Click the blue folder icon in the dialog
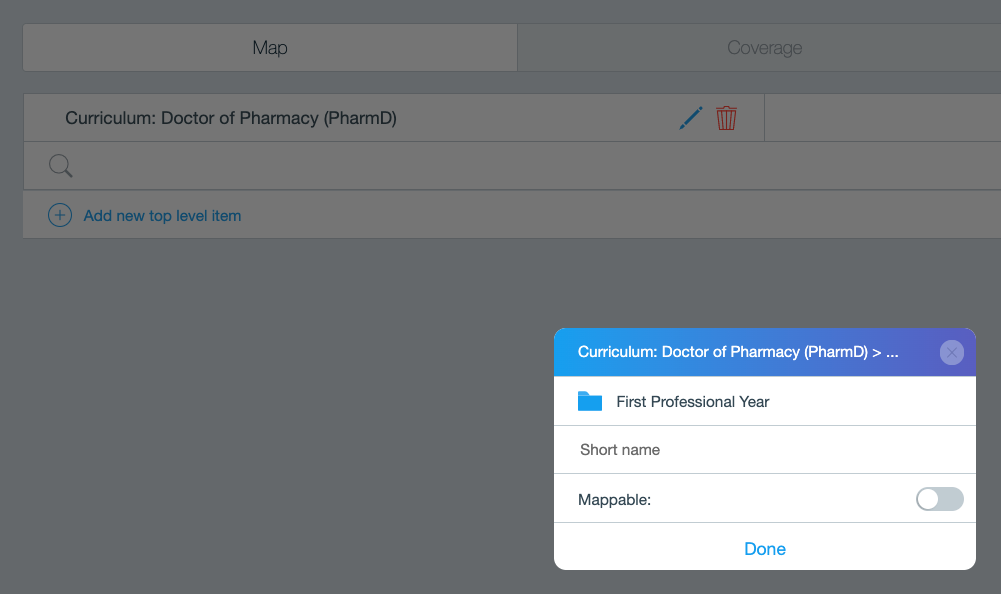This screenshot has height=594, width=1001. click(590, 401)
